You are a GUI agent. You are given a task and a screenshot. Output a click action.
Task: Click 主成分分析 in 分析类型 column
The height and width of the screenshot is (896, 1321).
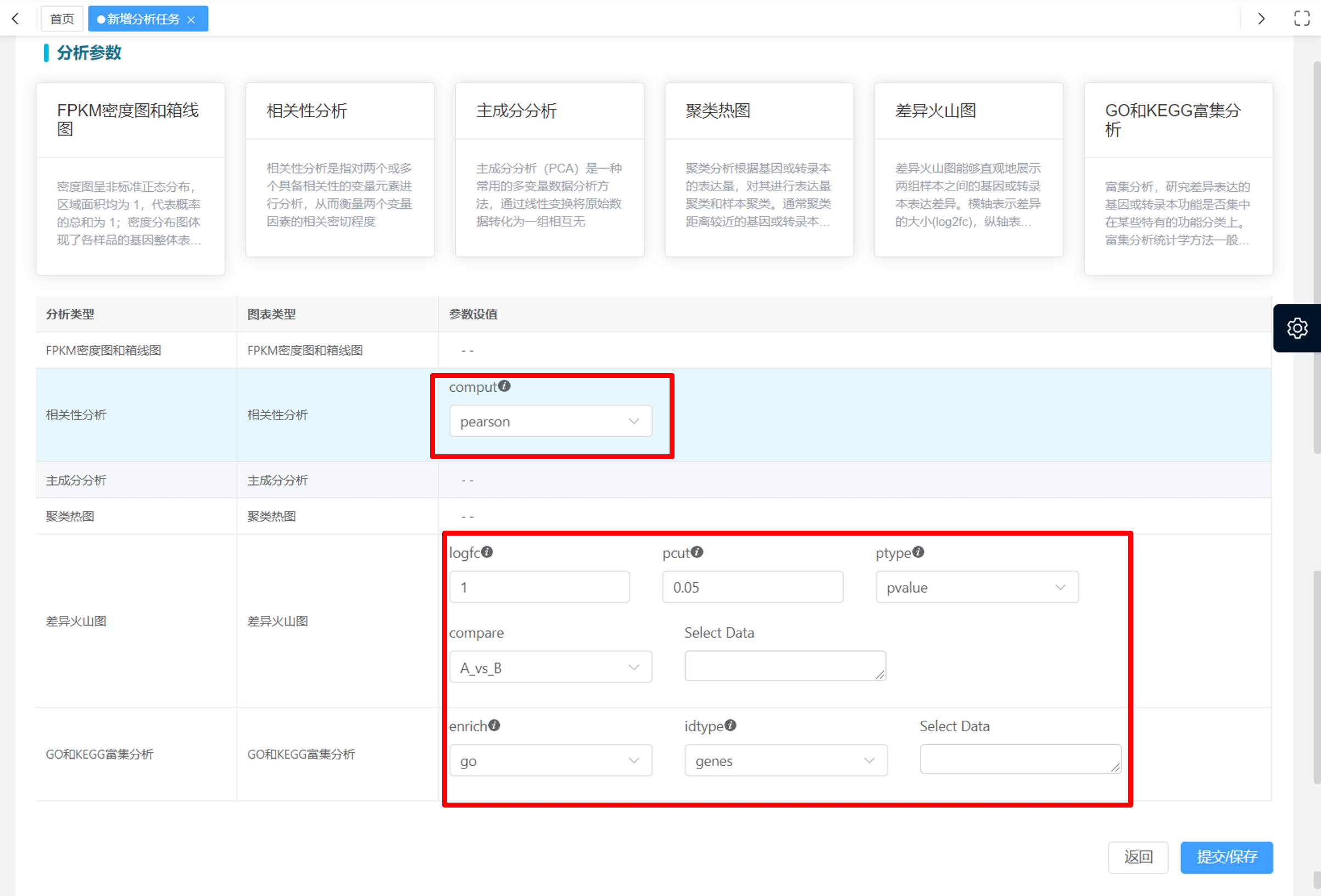(76, 480)
